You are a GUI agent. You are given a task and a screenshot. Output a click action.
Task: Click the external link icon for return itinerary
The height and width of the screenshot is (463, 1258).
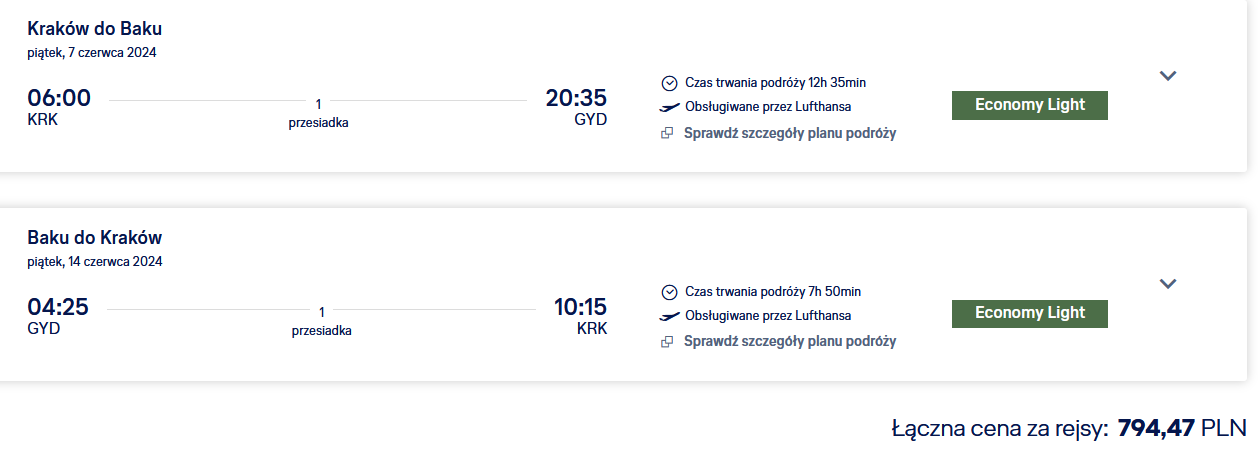[x=668, y=342]
